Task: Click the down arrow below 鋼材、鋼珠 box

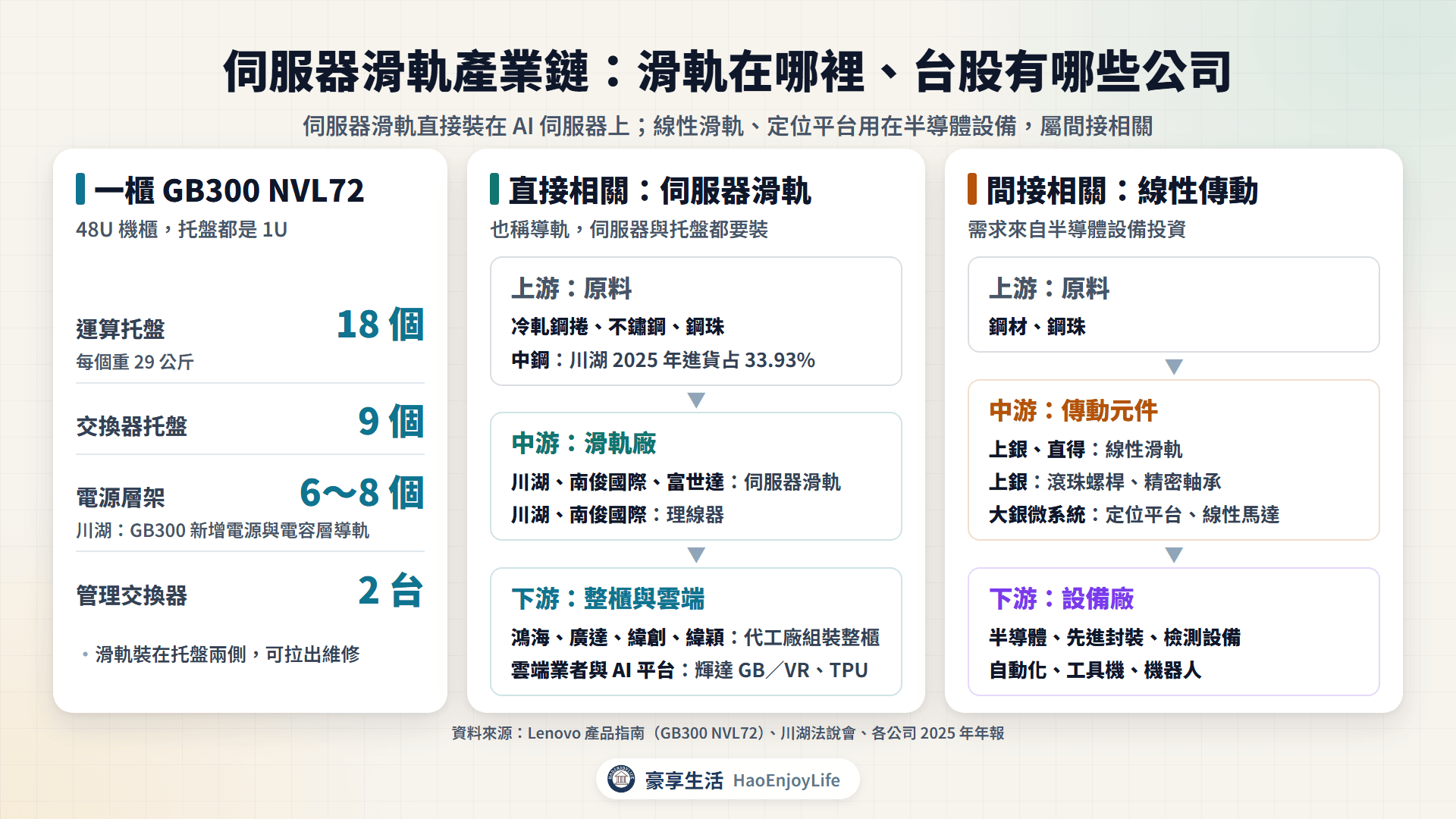Action: (x=1174, y=367)
